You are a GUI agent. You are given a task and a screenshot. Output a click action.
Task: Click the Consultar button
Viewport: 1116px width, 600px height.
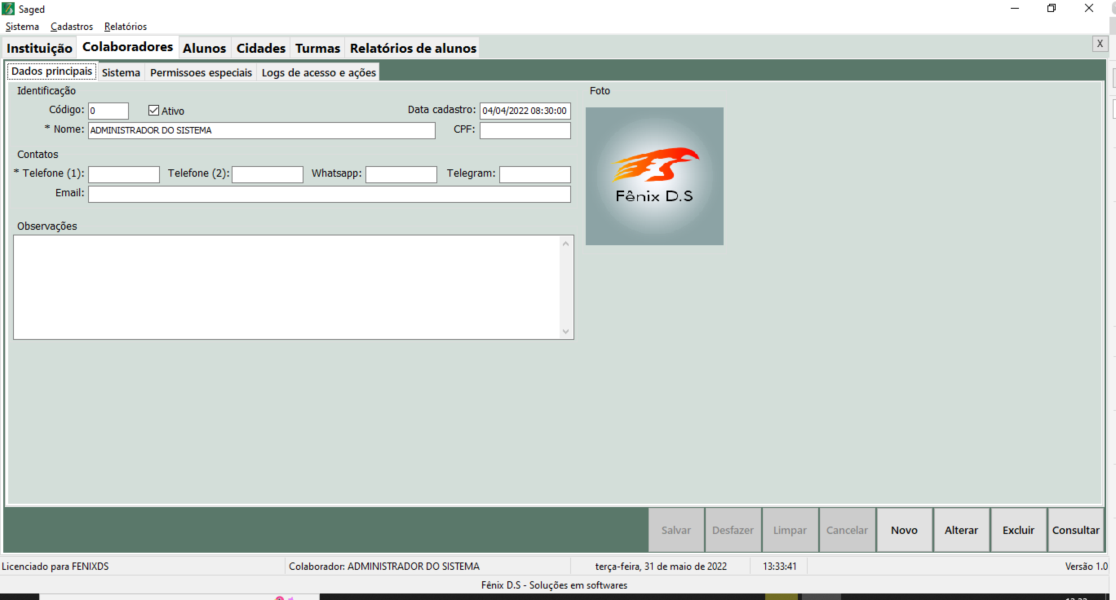1075,530
